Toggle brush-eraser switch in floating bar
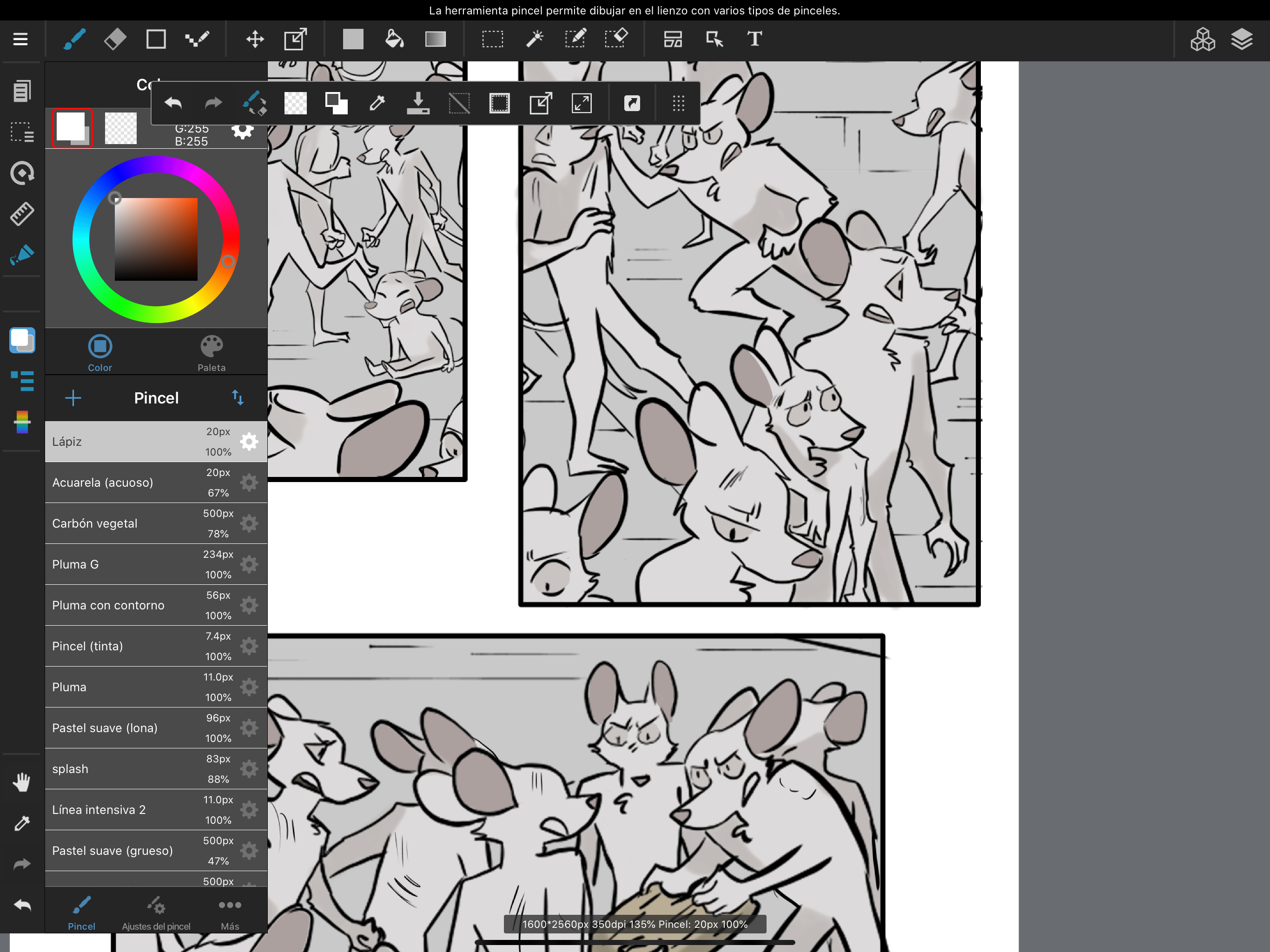The image size is (1270, 952). pyautogui.click(x=254, y=103)
